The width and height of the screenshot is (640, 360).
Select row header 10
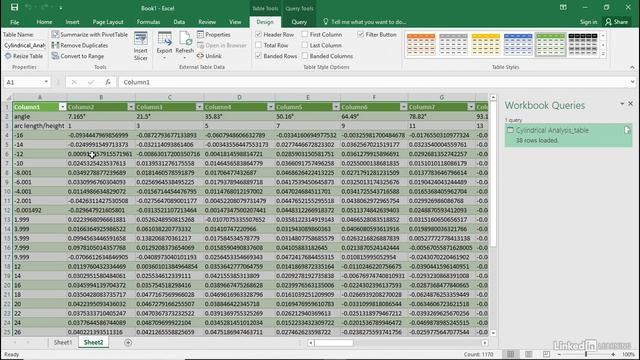pos(7,191)
